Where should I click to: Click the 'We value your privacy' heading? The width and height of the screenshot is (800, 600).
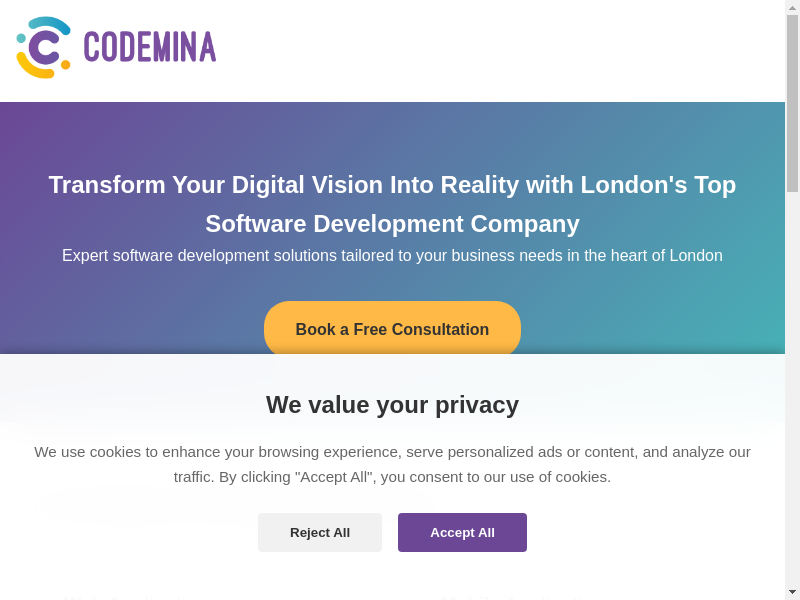pyautogui.click(x=392, y=405)
